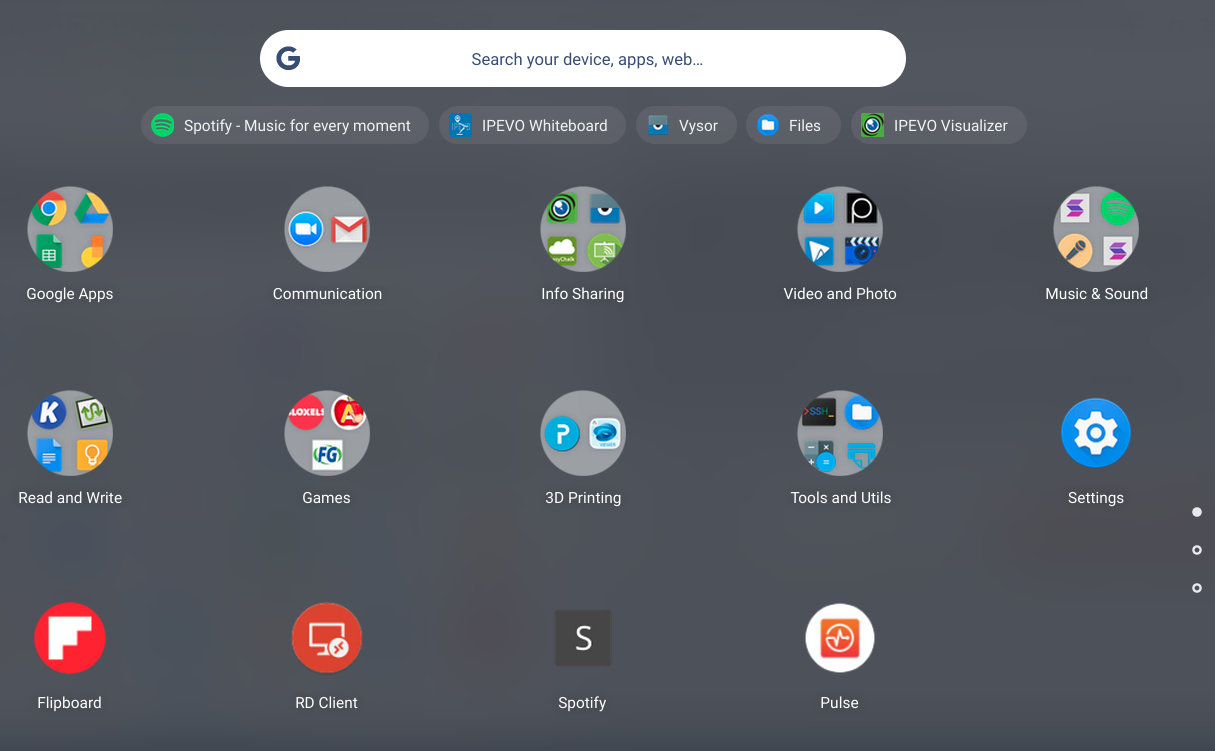Switch to the third launcher page dot
1215x751 pixels.
point(1197,588)
